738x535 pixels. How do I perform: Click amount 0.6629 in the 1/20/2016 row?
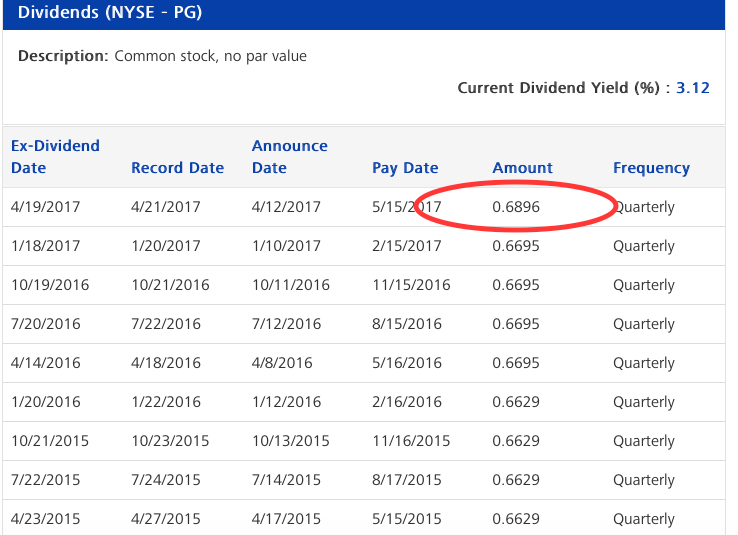click(516, 402)
